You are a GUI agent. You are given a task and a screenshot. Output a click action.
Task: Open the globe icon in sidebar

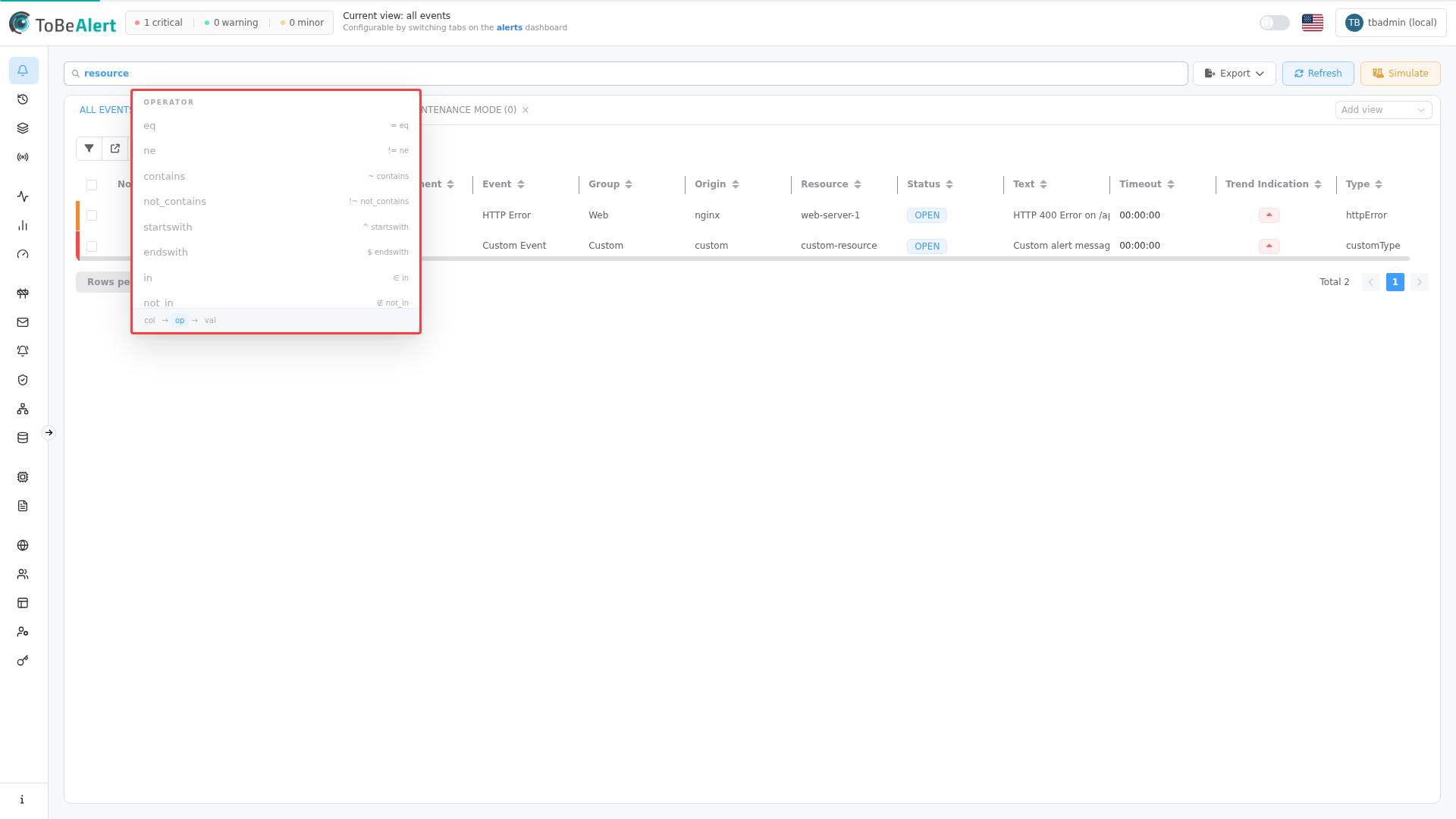click(23, 545)
